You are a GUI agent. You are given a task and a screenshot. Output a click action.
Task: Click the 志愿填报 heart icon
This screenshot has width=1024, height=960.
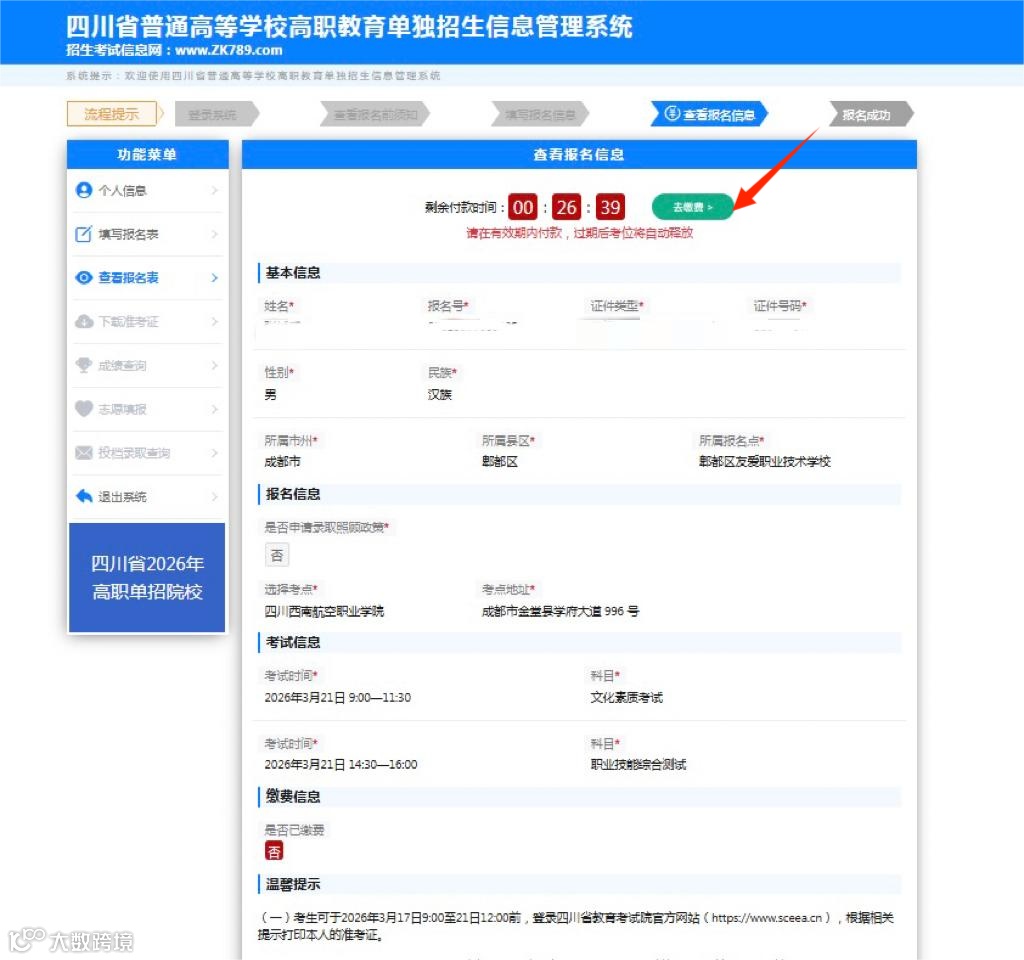coord(84,409)
